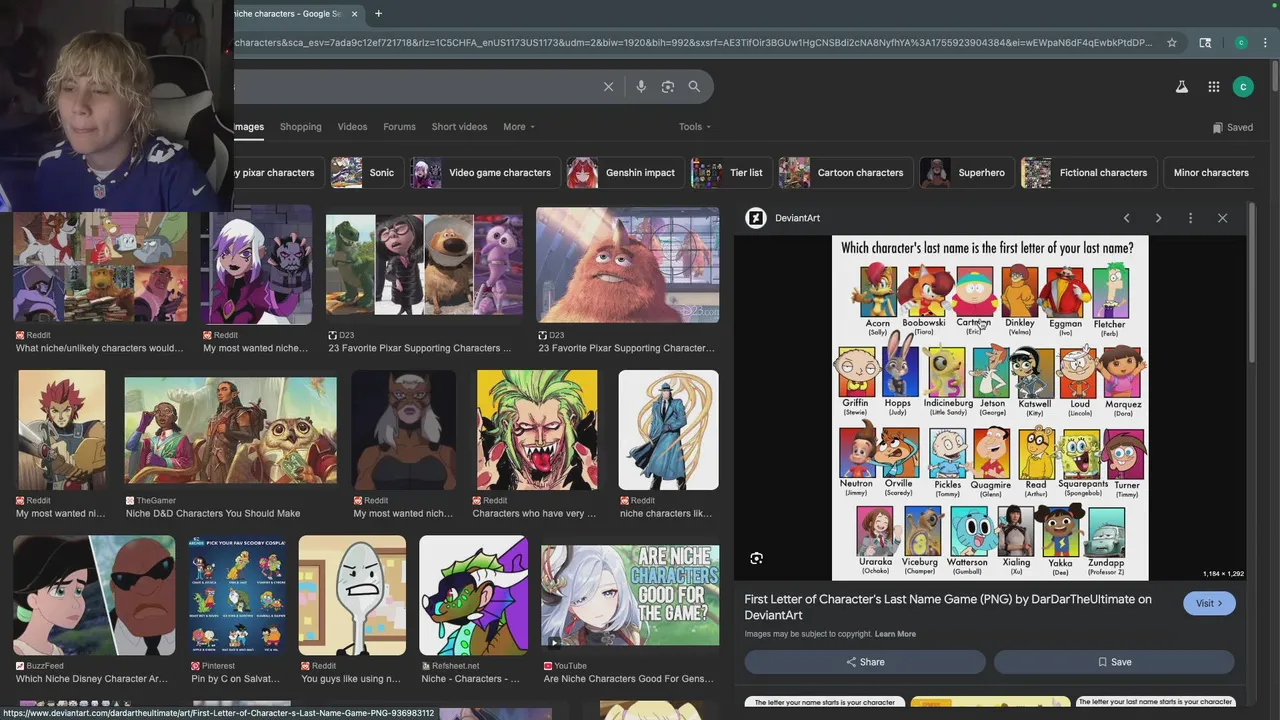
Task: Go to previous image in preview panel
Action: click(x=1126, y=218)
